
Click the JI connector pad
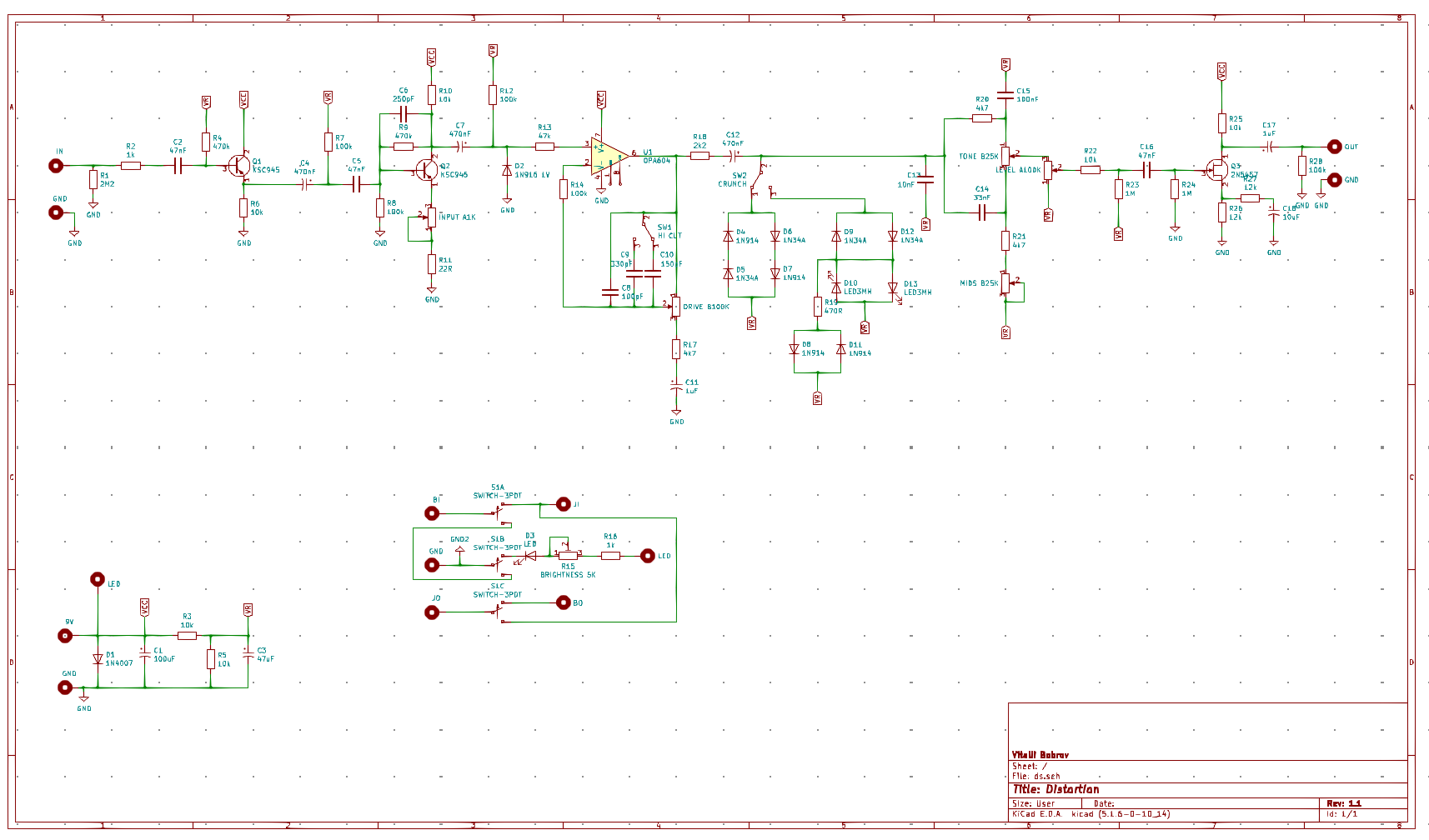click(x=564, y=503)
